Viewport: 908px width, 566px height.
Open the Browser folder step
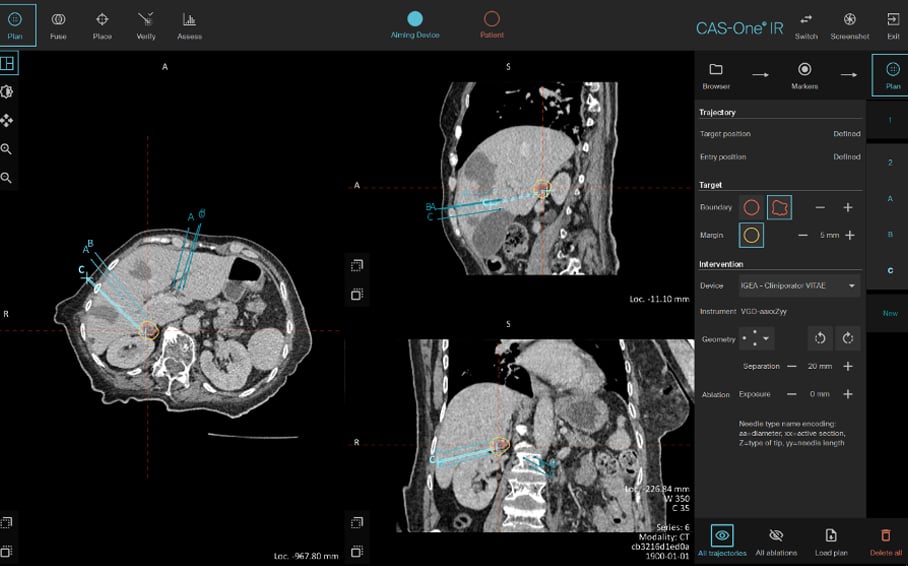[716, 75]
